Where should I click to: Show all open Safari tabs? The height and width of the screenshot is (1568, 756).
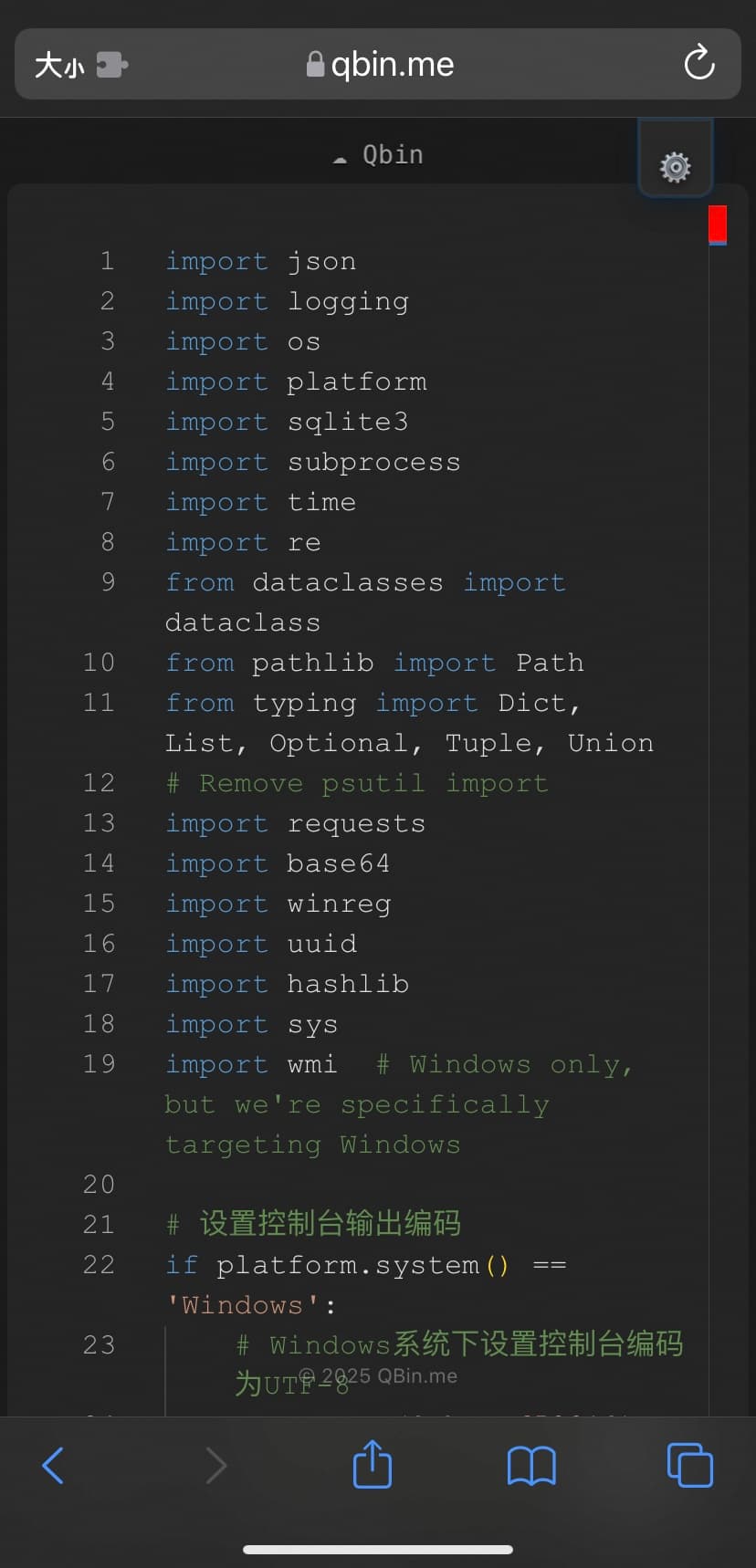tap(689, 1465)
